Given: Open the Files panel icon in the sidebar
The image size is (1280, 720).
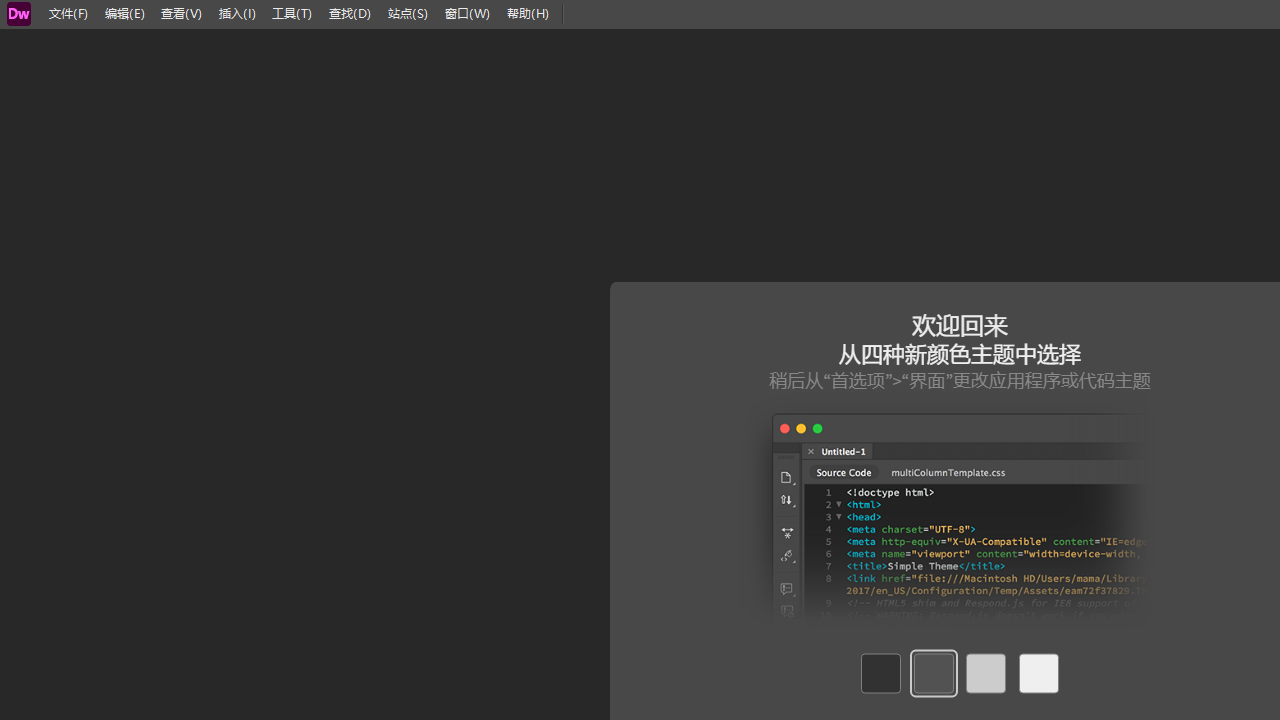Looking at the screenshot, I should pyautogui.click(x=787, y=477).
